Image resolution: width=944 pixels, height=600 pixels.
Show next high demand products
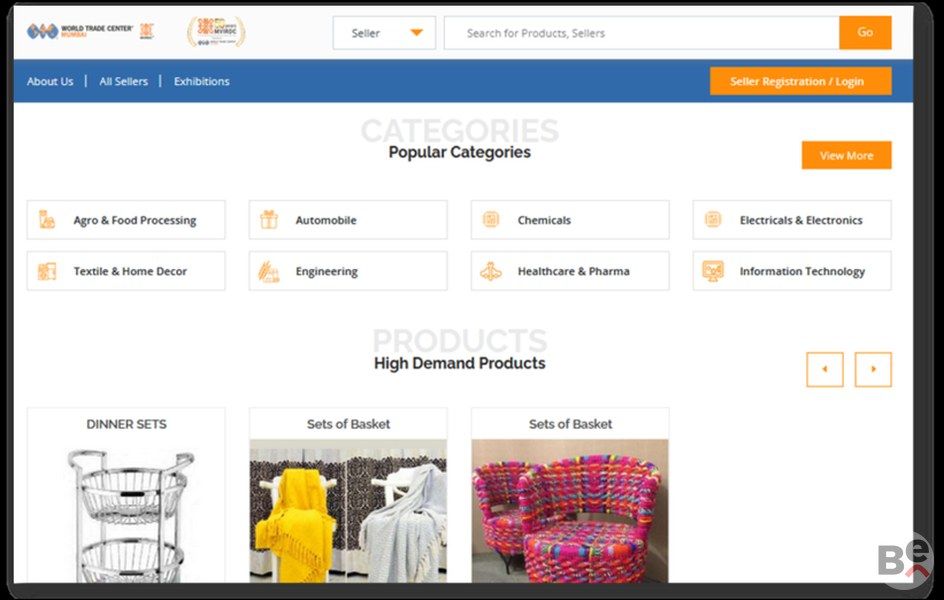[x=873, y=369]
